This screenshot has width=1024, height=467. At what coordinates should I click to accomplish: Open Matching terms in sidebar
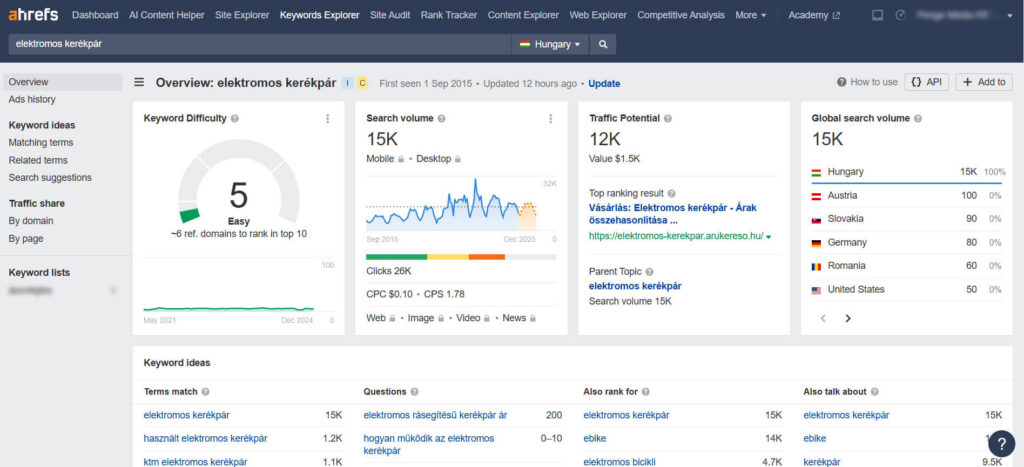pyautogui.click(x=40, y=142)
